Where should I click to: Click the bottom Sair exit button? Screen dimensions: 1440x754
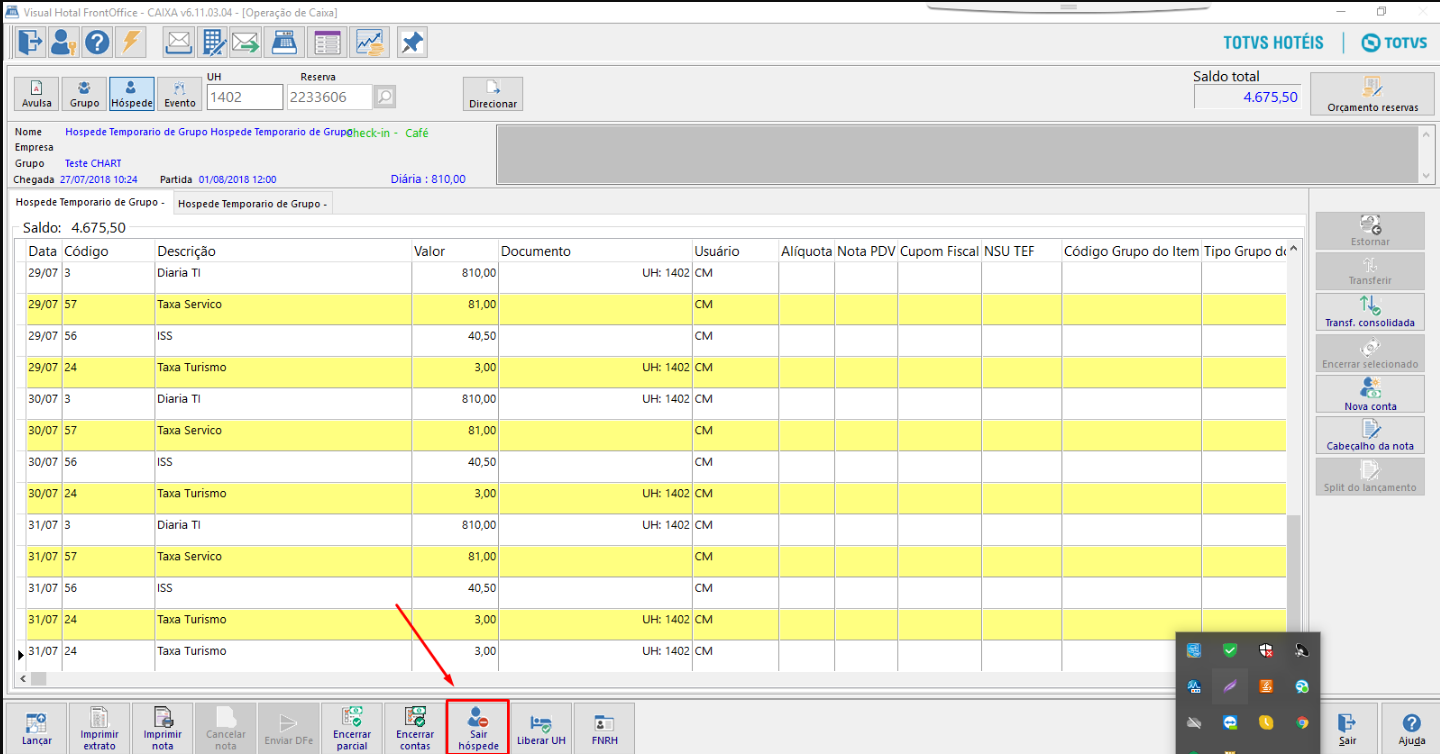point(1348,728)
